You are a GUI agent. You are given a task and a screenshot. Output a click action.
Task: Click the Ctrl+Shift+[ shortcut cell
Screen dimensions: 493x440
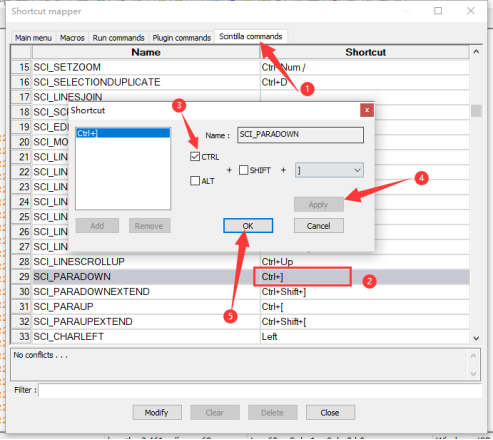pos(365,321)
